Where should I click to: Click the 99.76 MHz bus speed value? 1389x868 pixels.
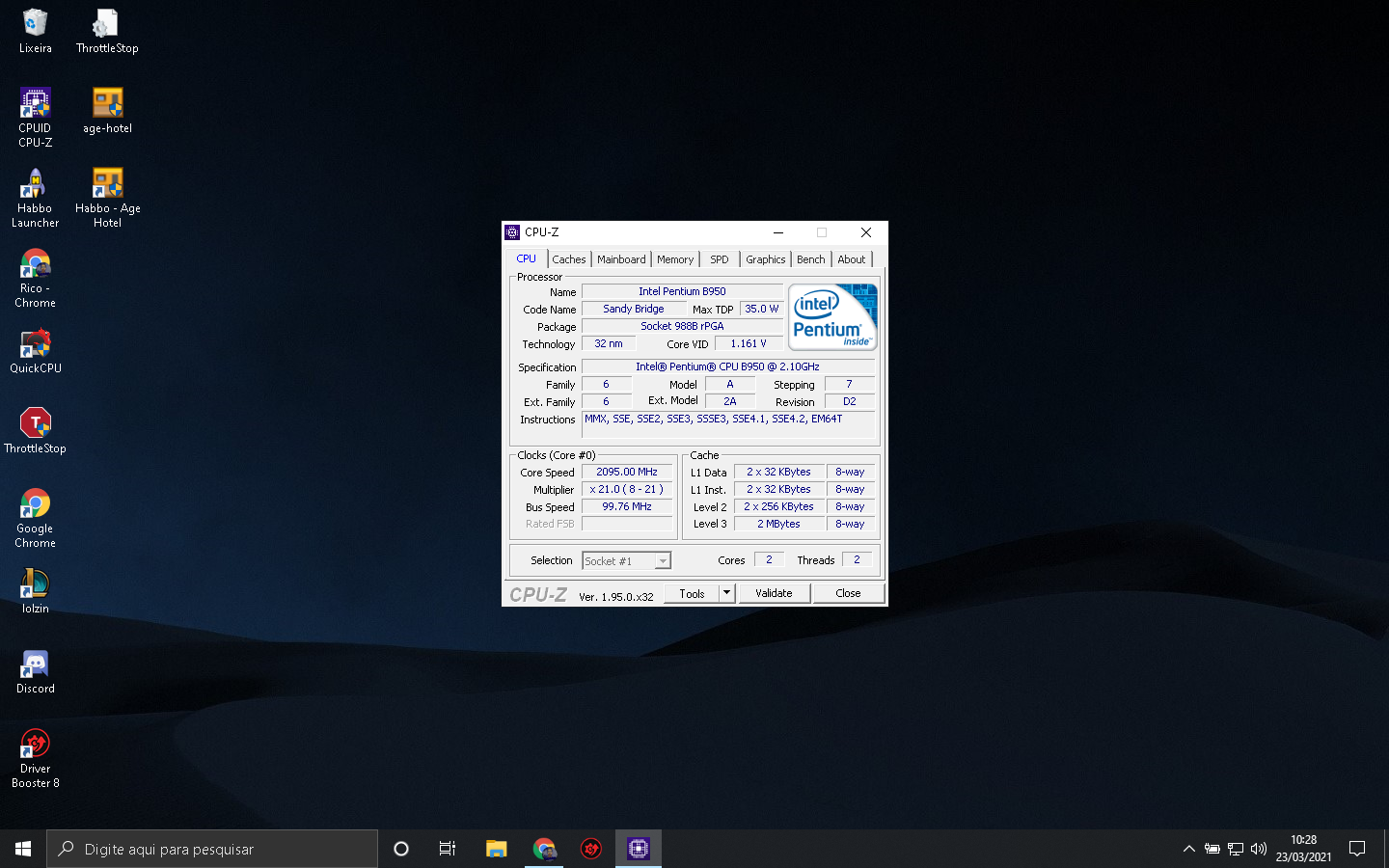click(627, 506)
